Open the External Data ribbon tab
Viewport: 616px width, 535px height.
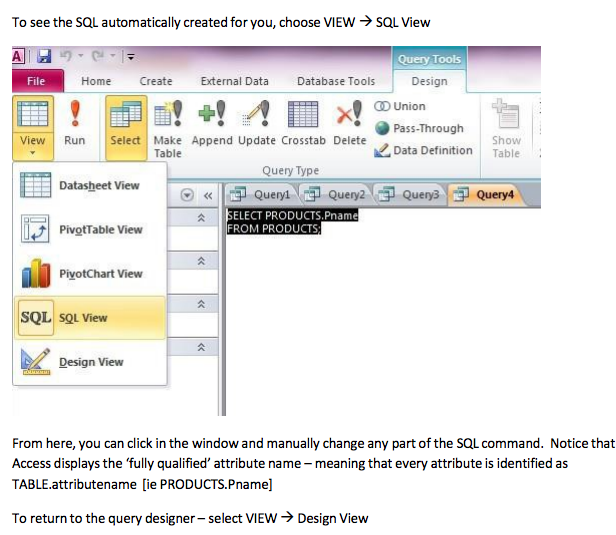point(235,81)
